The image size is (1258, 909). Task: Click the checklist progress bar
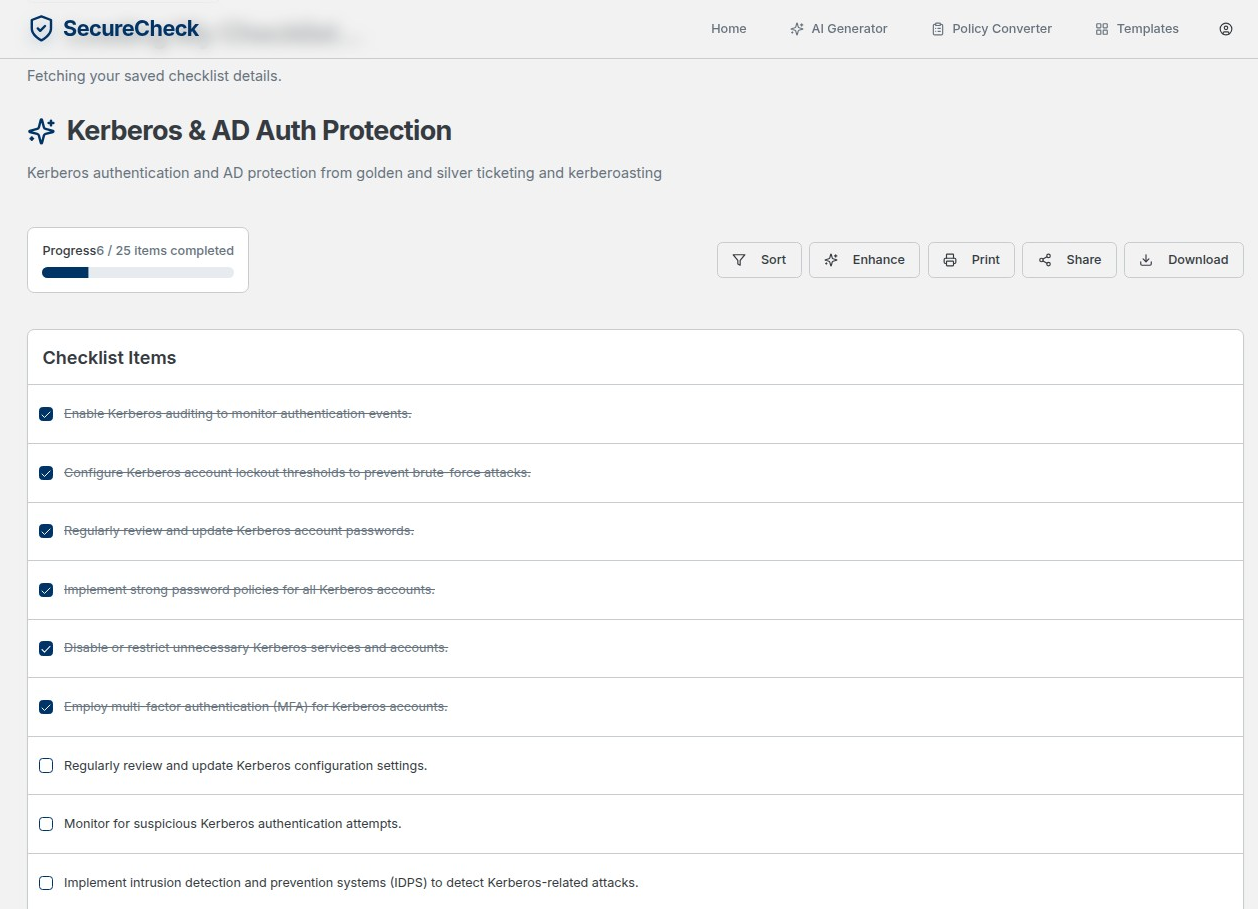click(x=138, y=273)
